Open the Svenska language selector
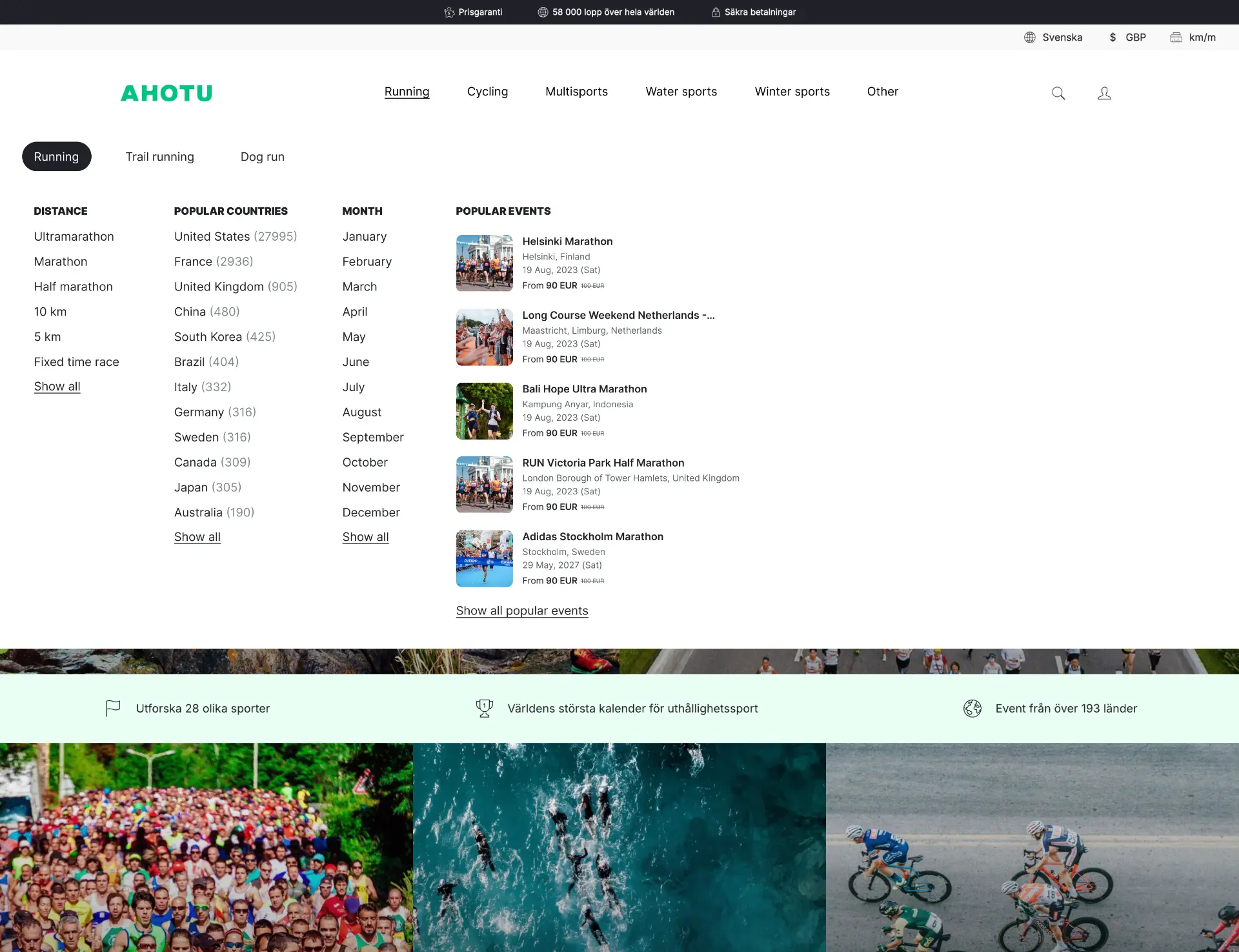1239x952 pixels. coord(1053,37)
